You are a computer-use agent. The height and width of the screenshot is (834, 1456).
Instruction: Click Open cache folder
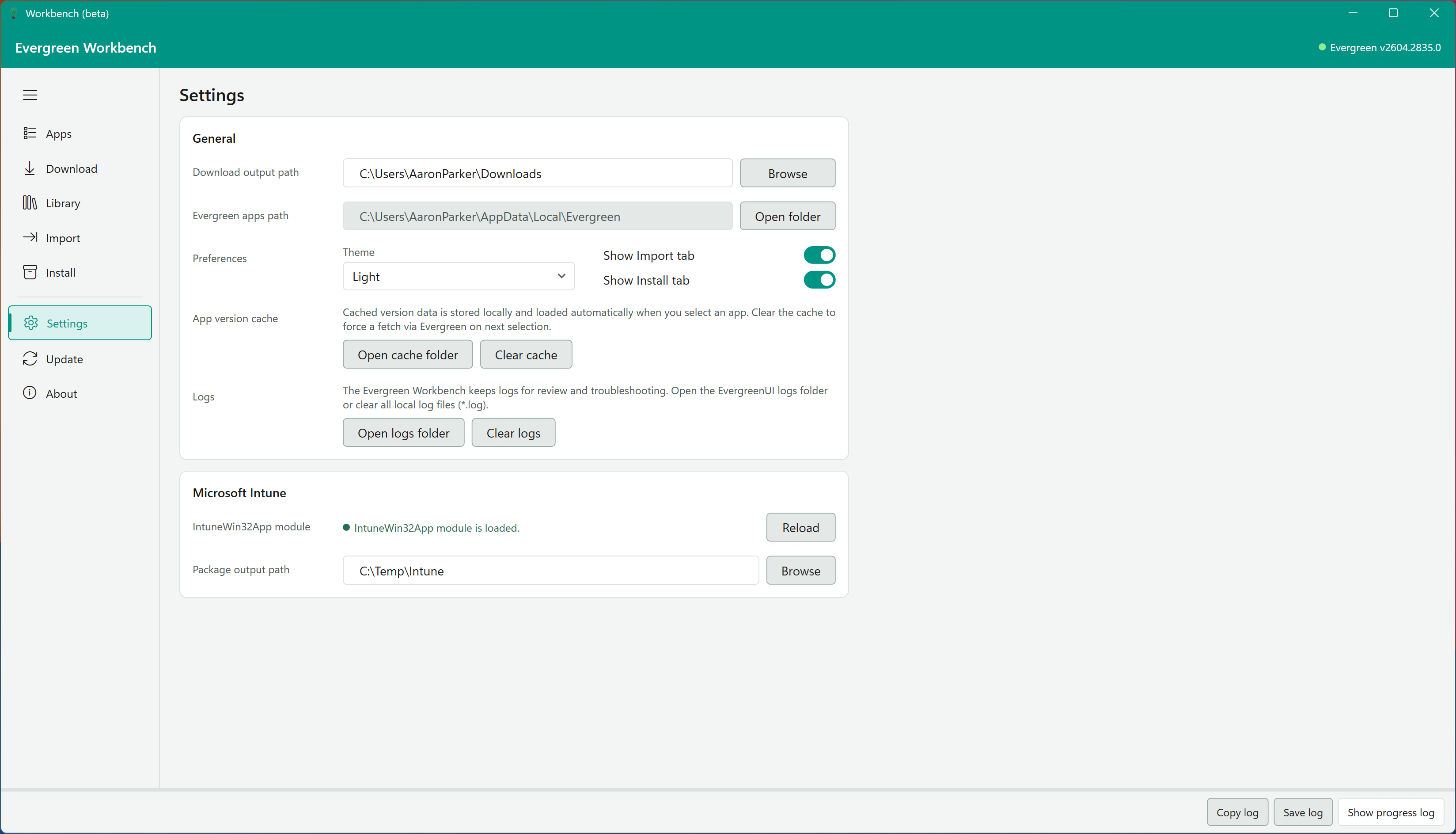click(407, 354)
